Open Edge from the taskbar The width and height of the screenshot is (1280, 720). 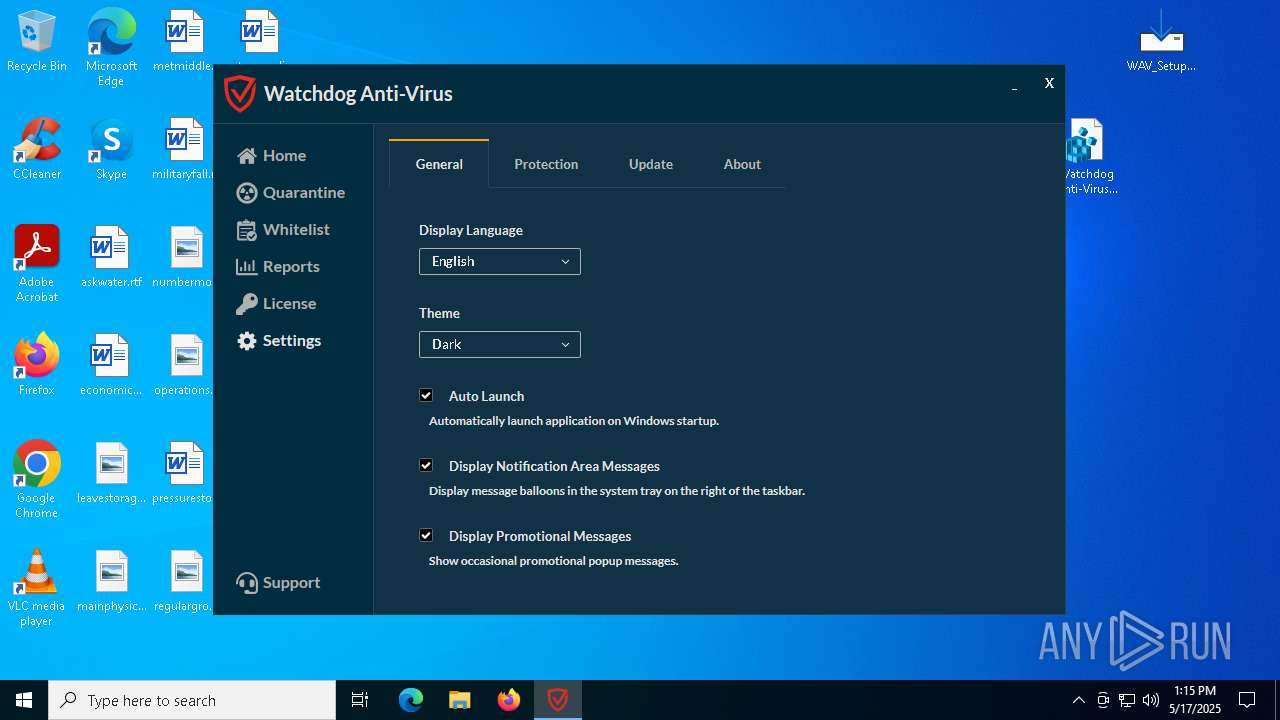tap(411, 700)
